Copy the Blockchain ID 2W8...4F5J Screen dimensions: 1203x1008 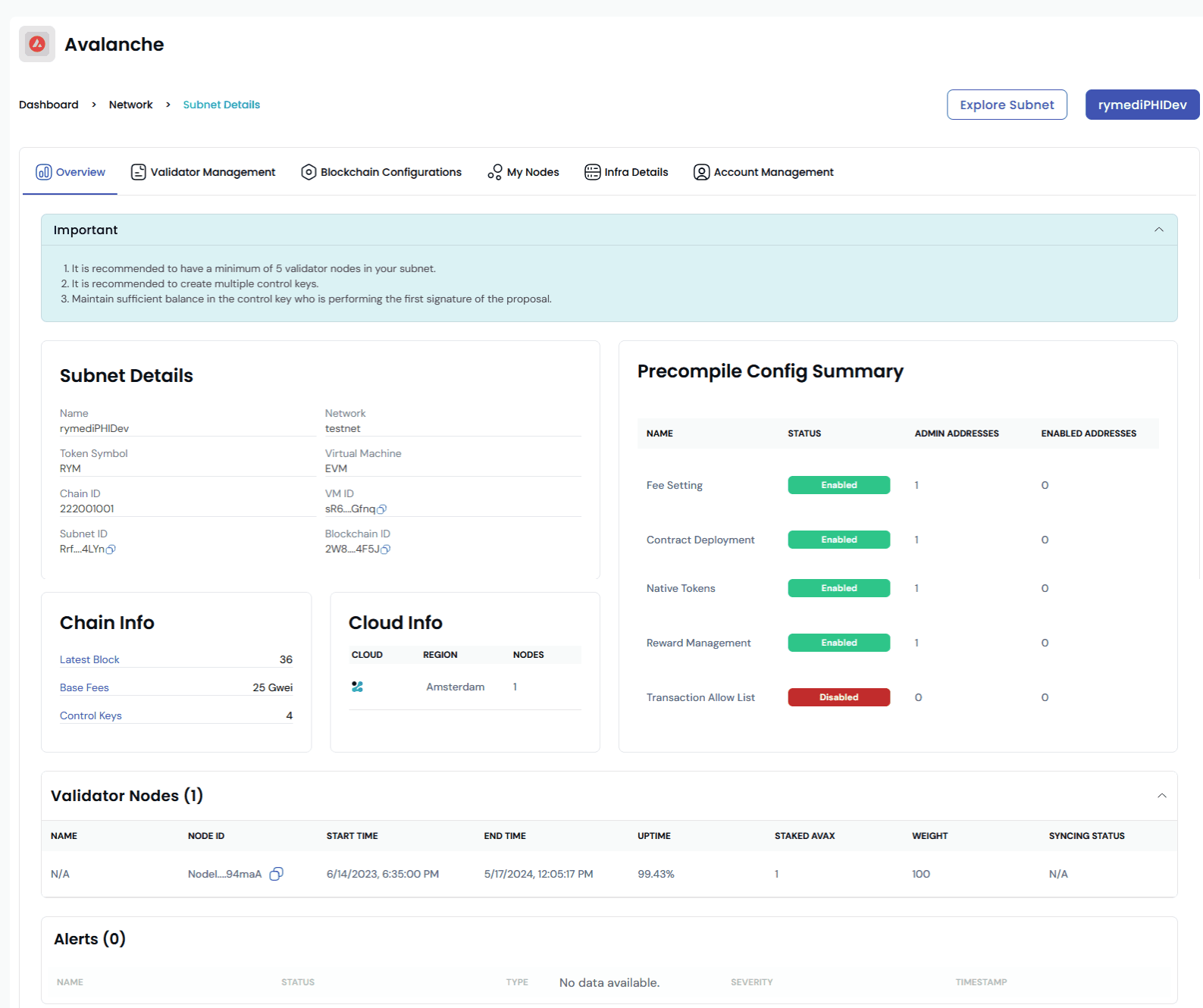tap(385, 549)
